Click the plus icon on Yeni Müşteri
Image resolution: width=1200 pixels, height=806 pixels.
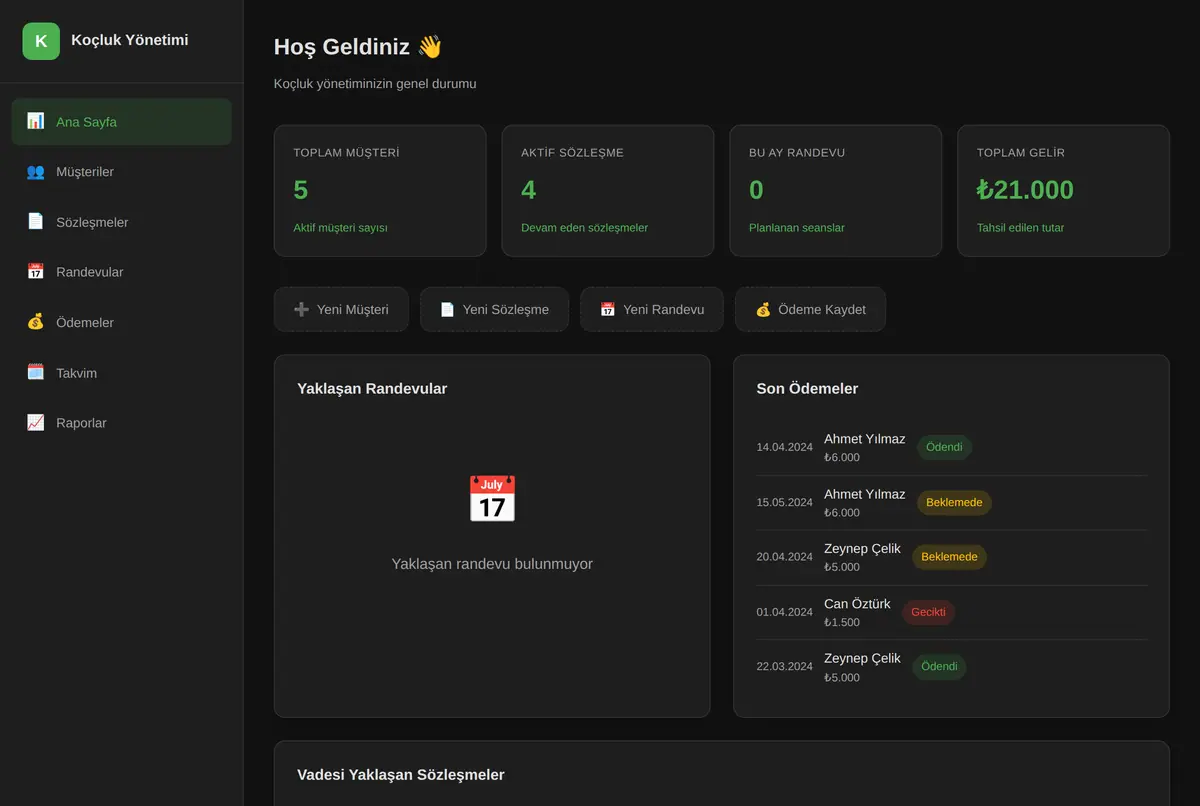[x=301, y=310]
